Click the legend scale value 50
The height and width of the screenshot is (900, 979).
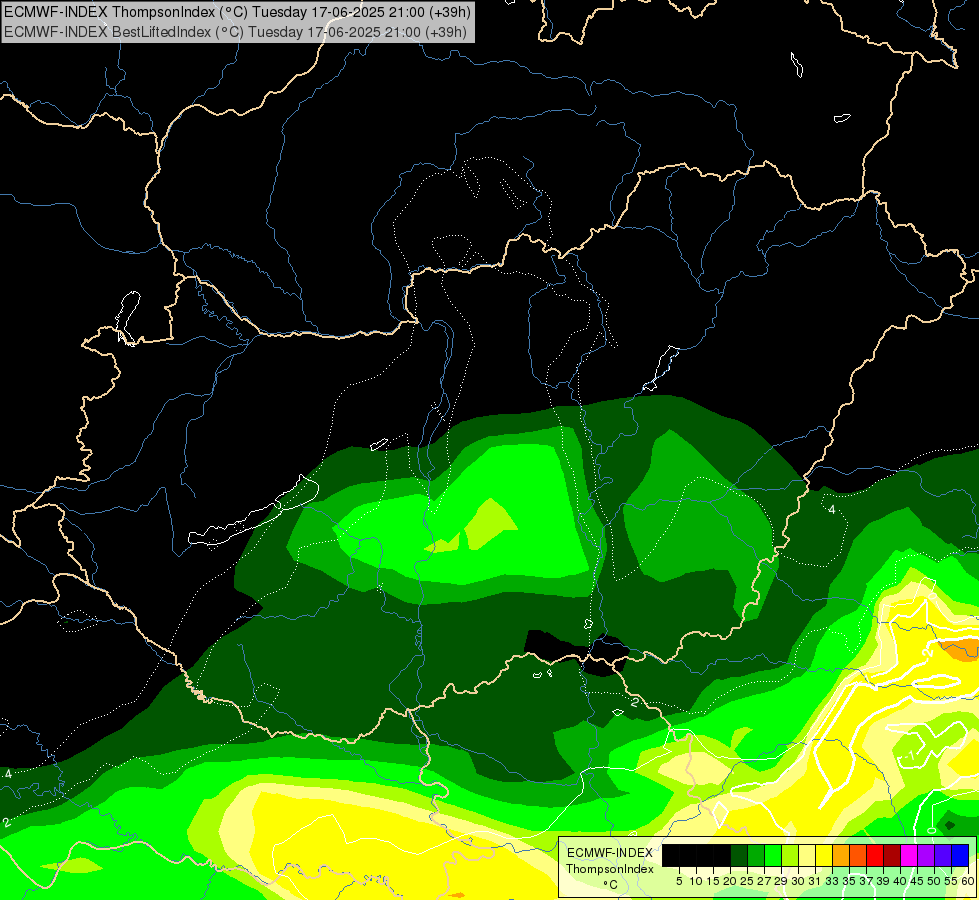[934, 881]
